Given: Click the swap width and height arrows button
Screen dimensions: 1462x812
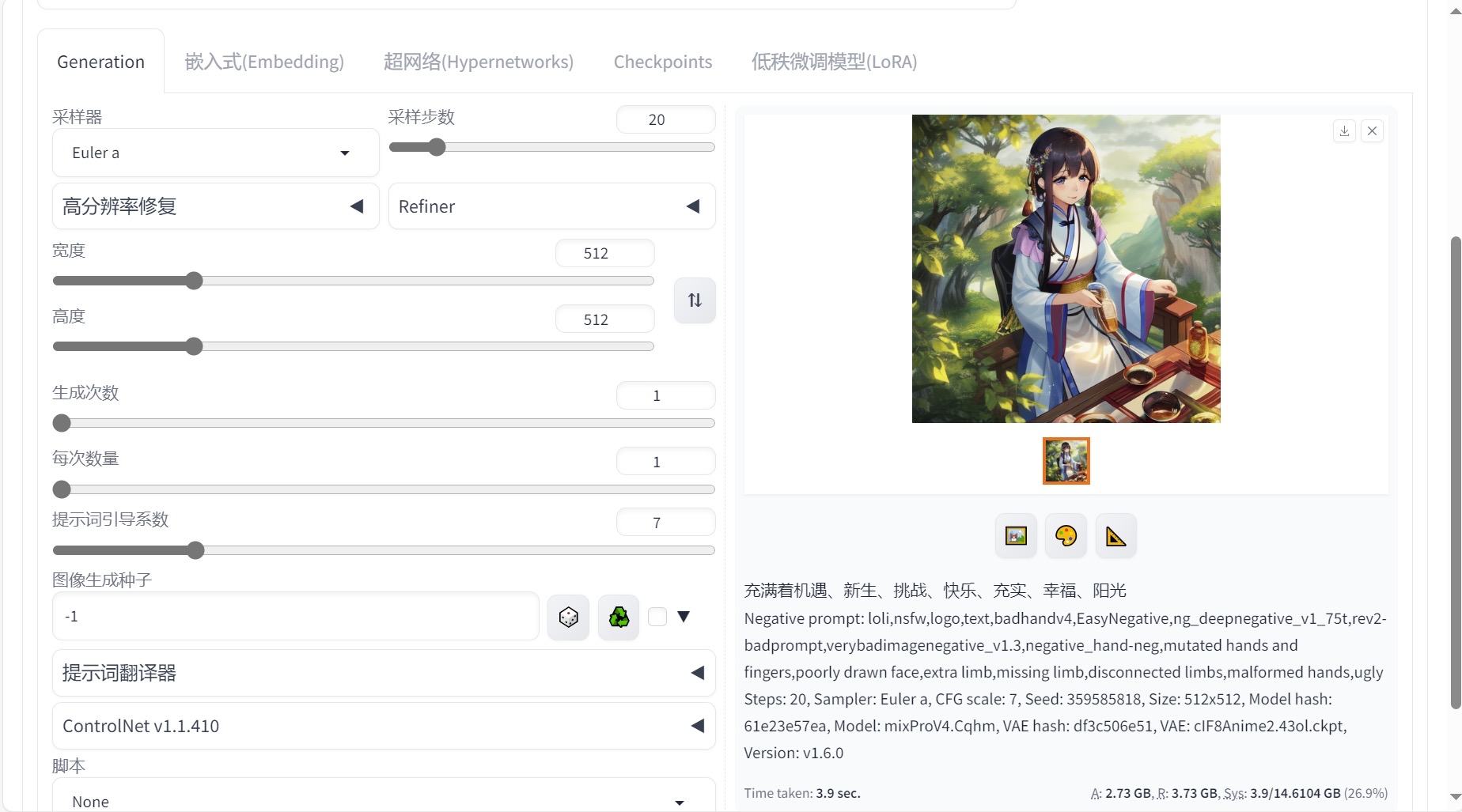Looking at the screenshot, I should click(695, 300).
